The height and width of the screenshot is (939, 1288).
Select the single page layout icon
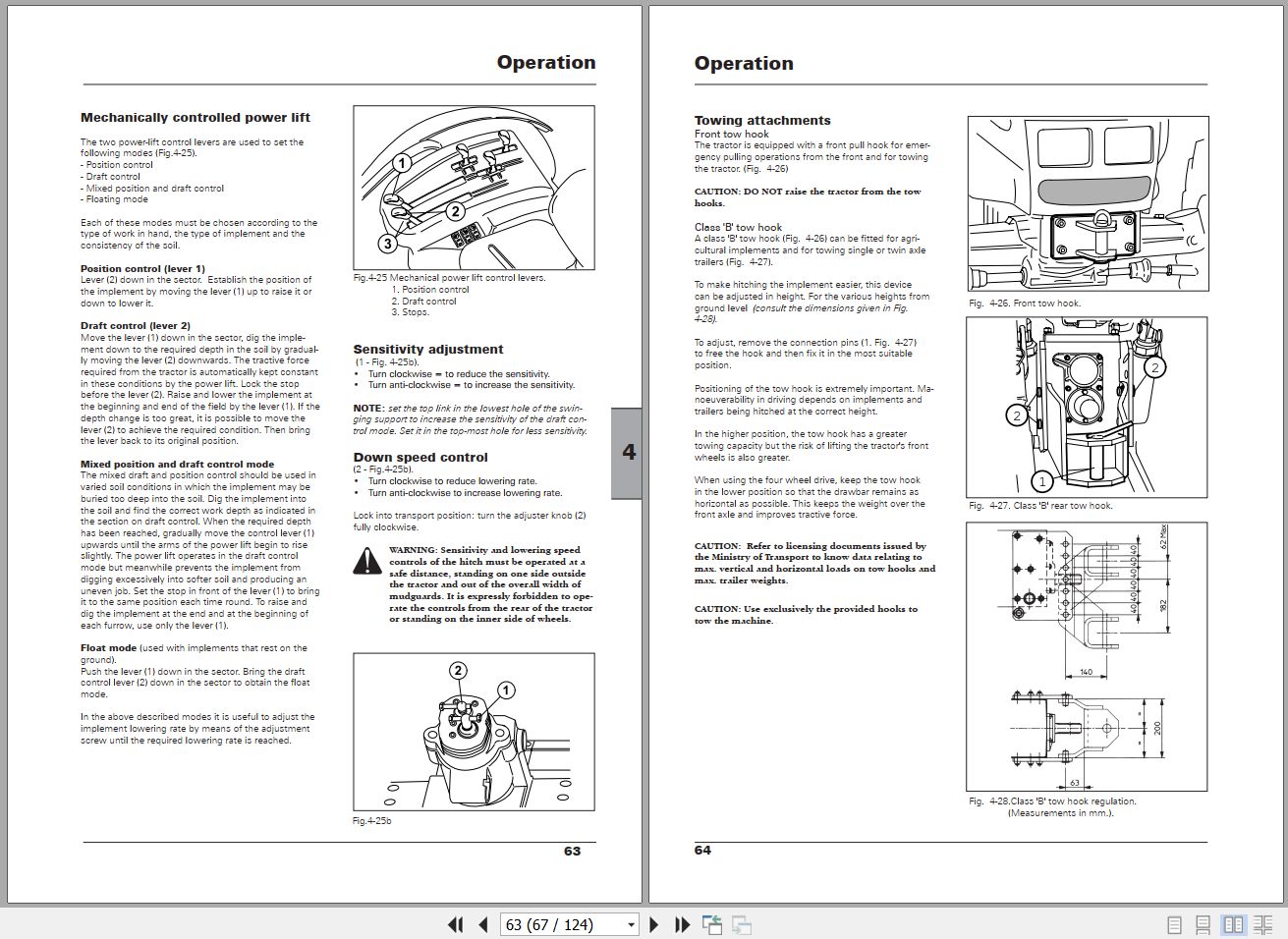click(x=1174, y=924)
